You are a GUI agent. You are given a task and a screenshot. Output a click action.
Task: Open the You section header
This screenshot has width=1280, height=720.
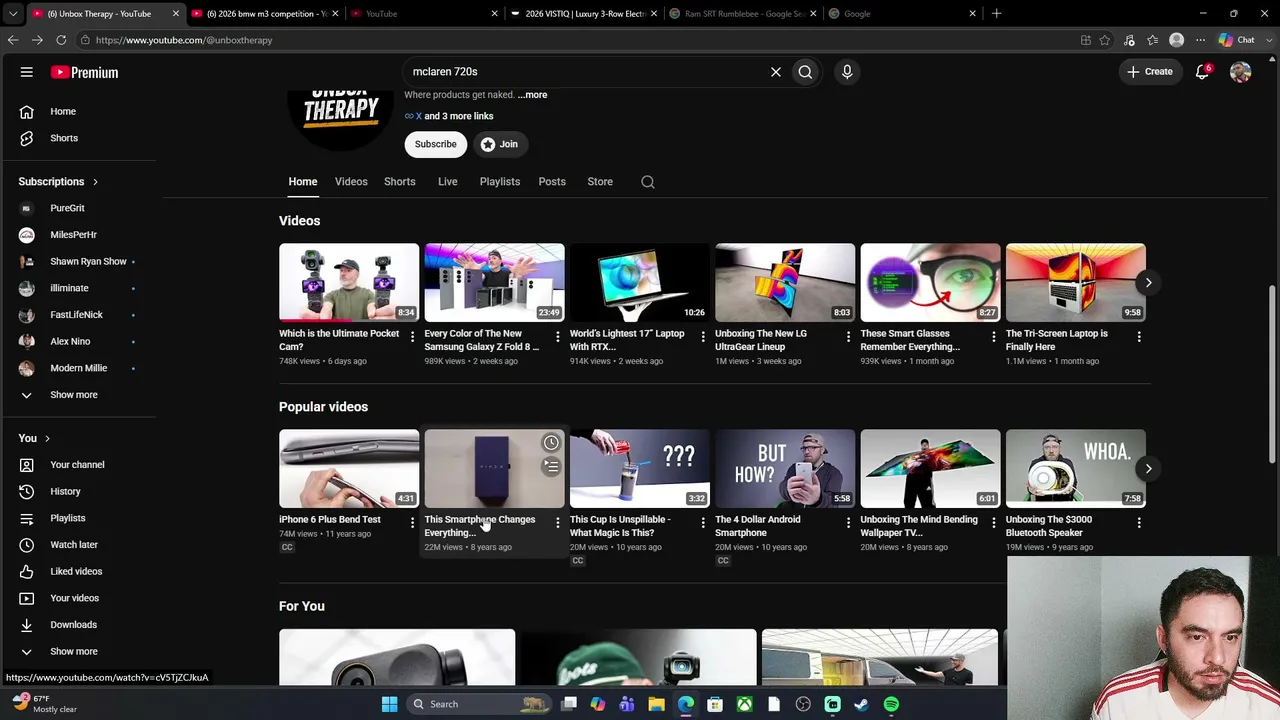point(34,438)
